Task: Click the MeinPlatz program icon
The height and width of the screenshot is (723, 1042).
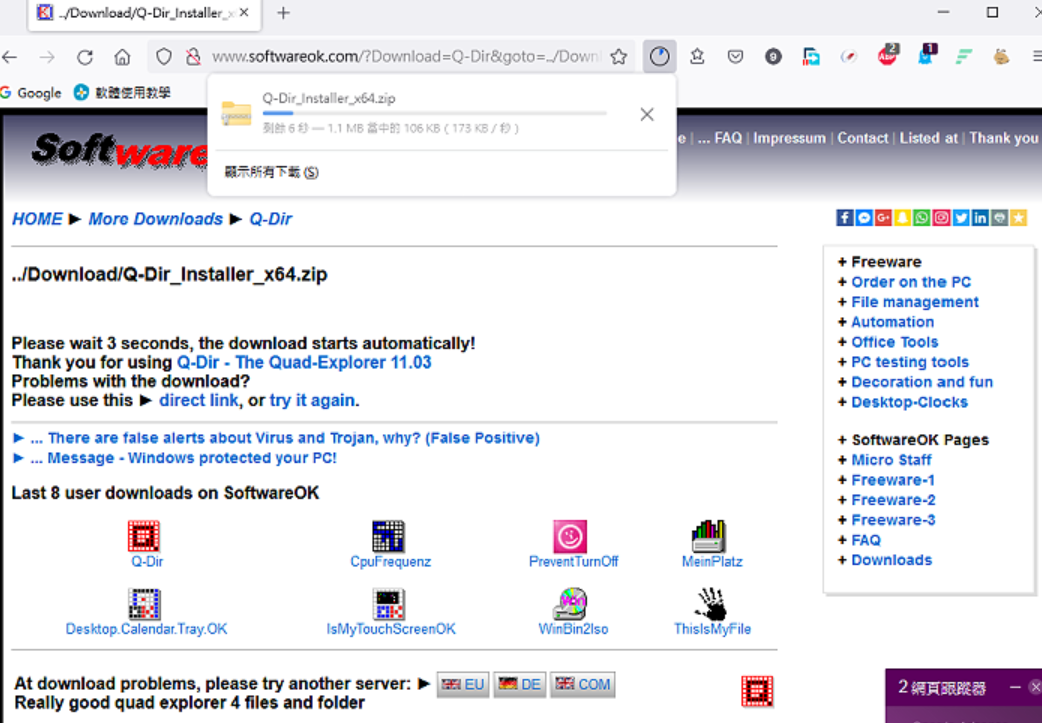Action: pos(708,536)
